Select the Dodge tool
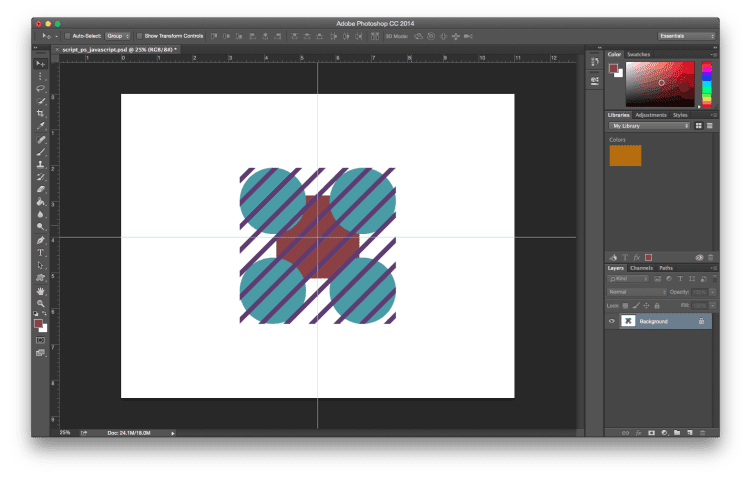 (x=40, y=227)
